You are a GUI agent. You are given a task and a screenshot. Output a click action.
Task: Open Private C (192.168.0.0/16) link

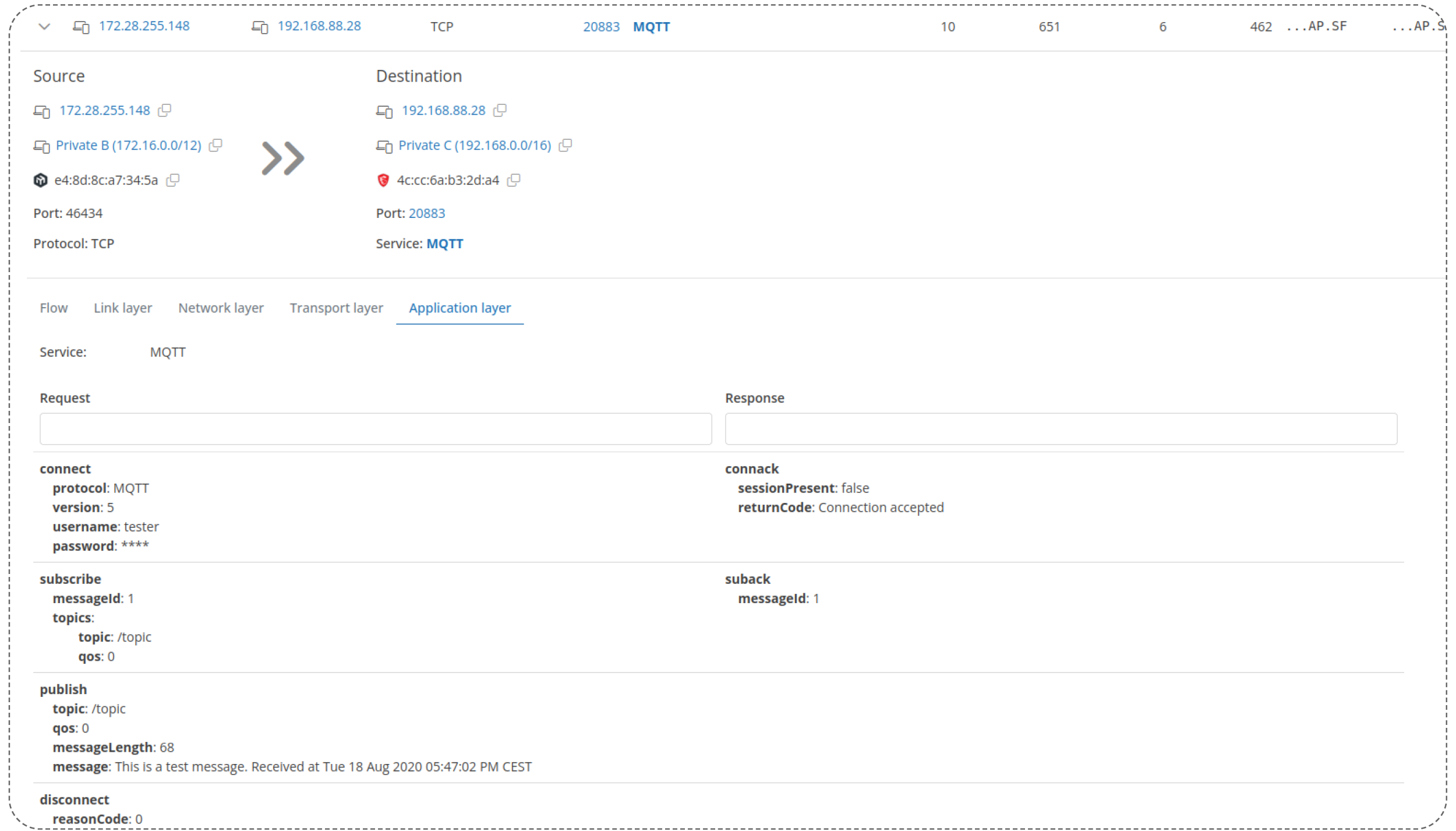tap(475, 145)
